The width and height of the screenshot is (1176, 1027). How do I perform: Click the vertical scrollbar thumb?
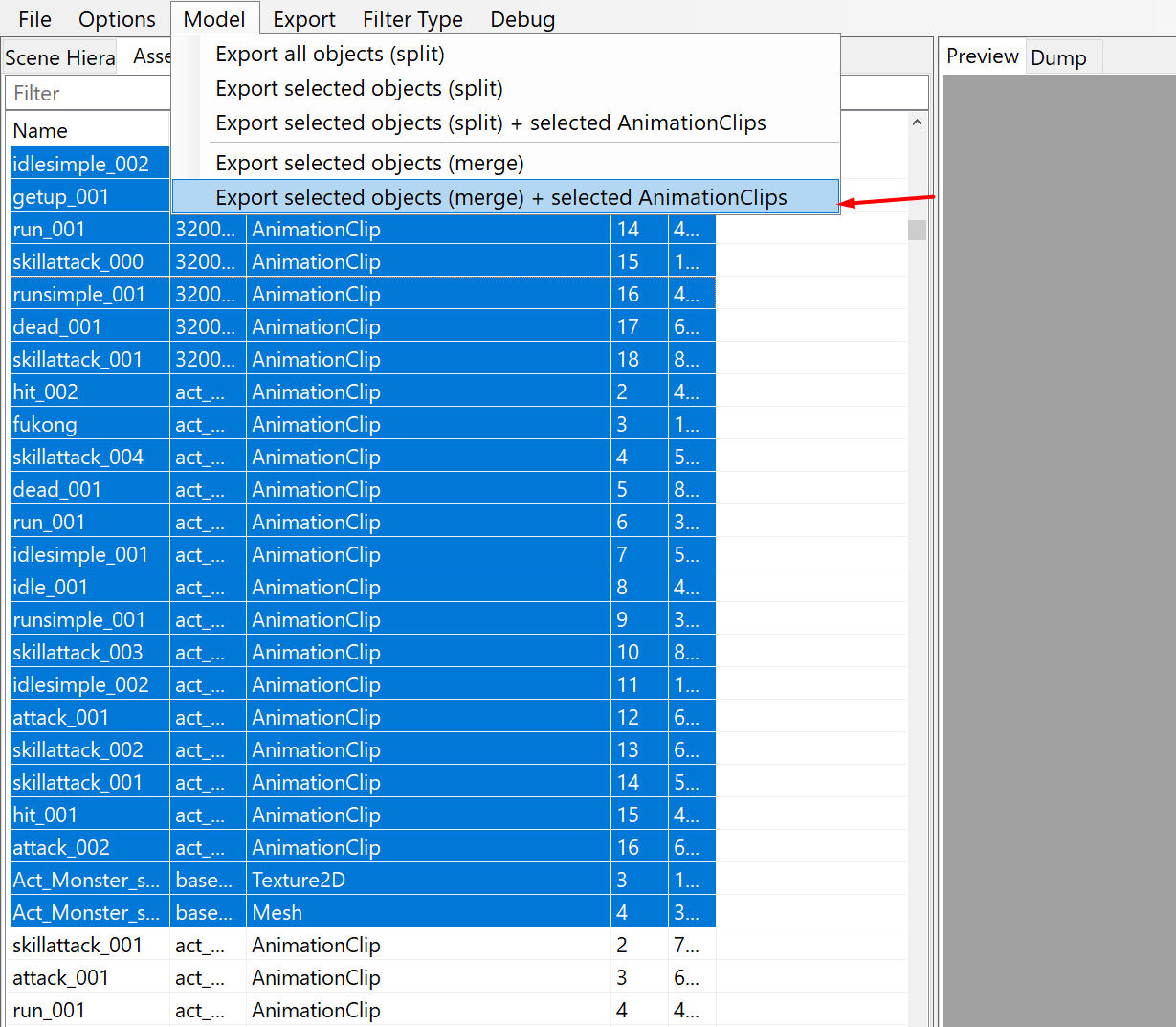point(917,230)
